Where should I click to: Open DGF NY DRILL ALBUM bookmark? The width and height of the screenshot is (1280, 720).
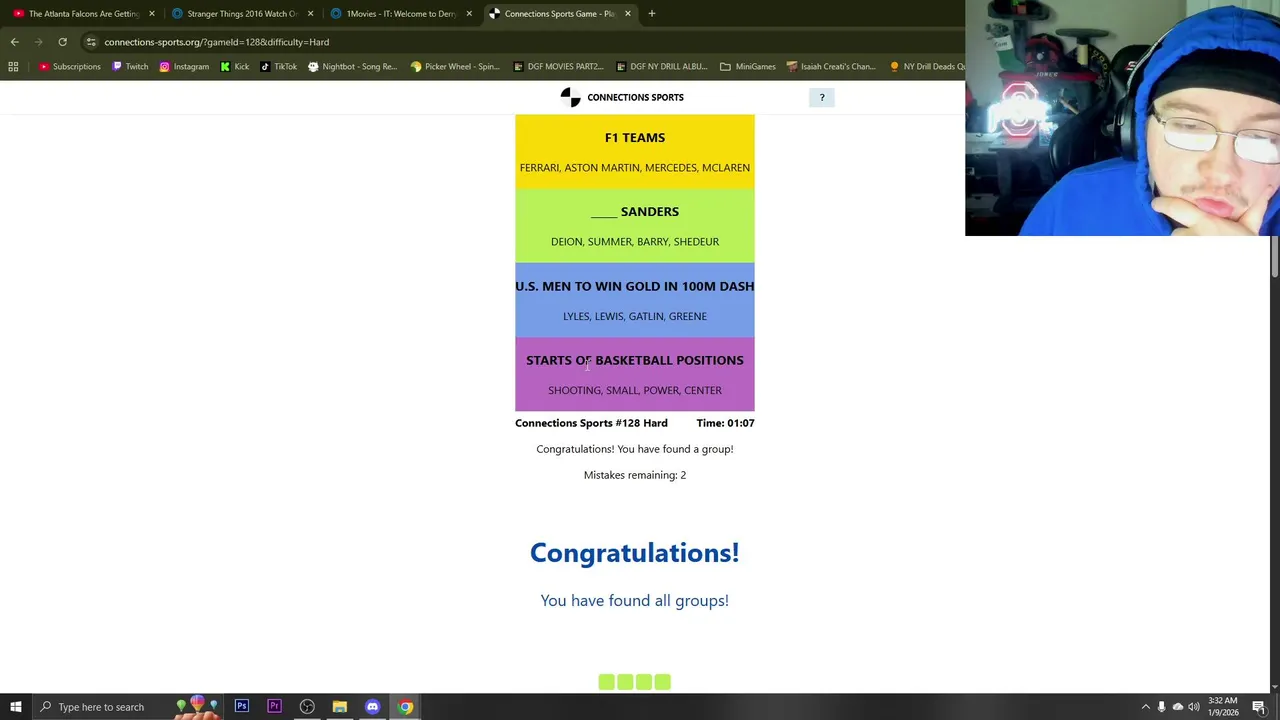(x=662, y=66)
